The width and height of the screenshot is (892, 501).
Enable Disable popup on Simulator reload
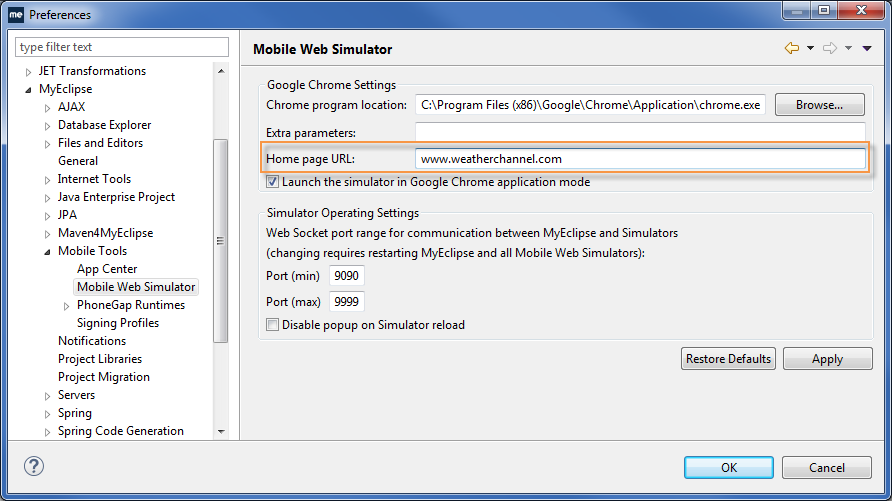click(x=272, y=324)
